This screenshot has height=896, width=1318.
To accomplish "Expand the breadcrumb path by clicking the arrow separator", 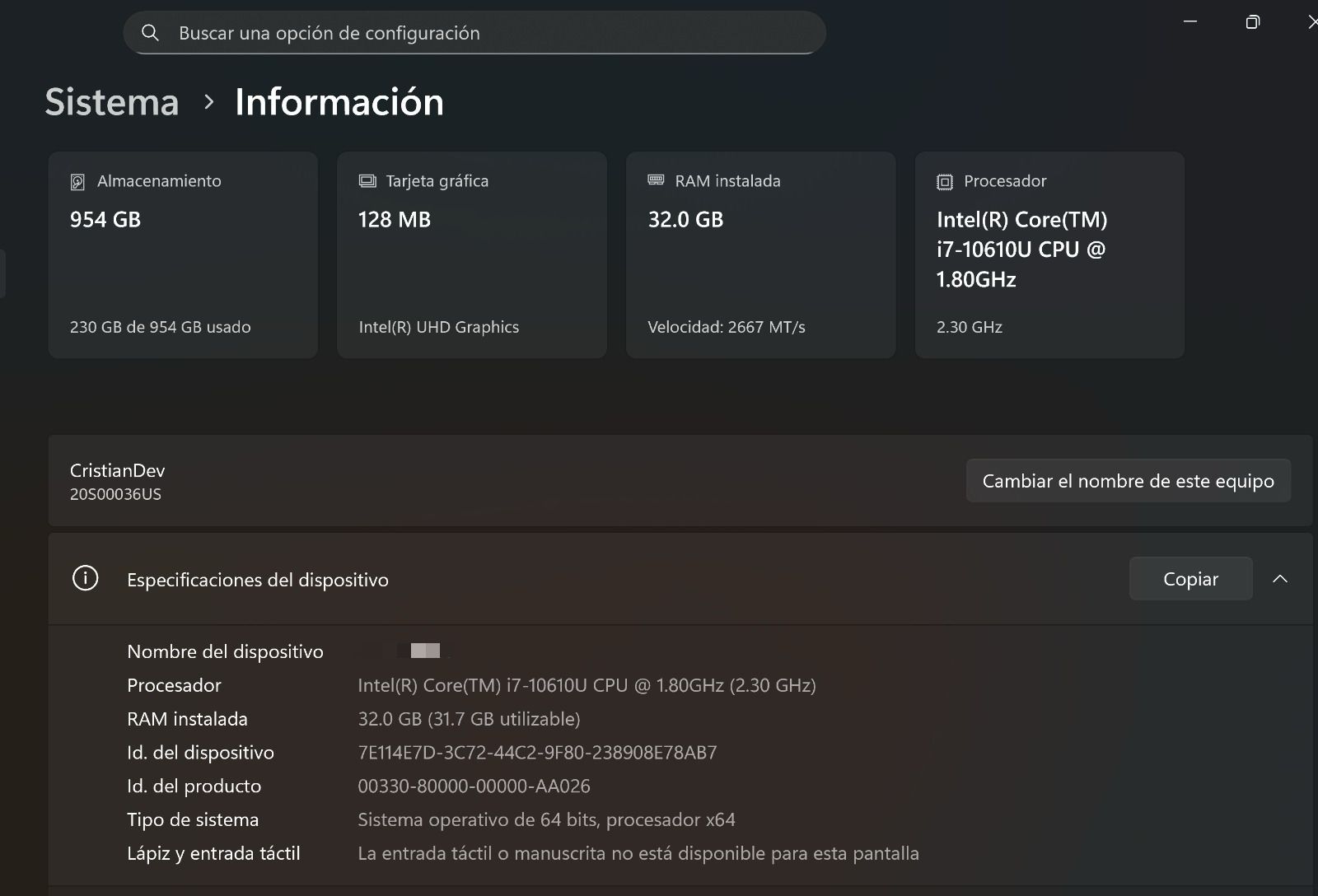I will [208, 103].
